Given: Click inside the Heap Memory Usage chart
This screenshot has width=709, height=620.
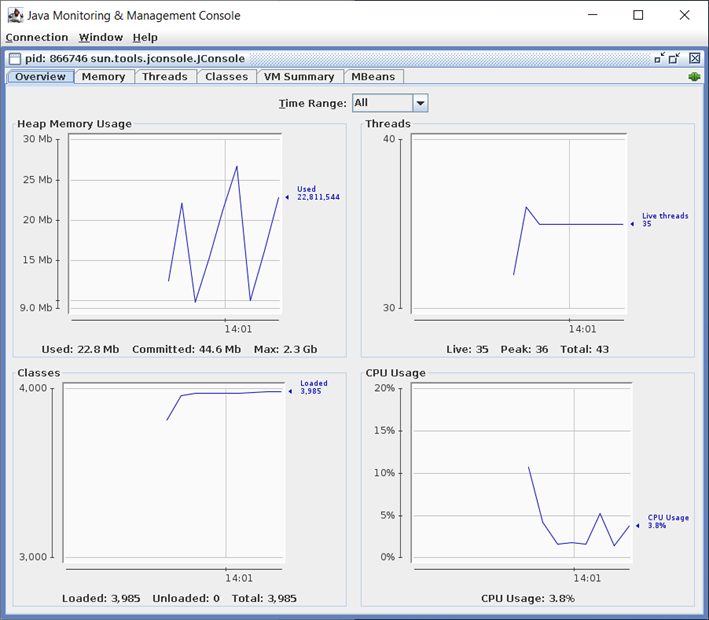Looking at the screenshot, I should (x=175, y=225).
